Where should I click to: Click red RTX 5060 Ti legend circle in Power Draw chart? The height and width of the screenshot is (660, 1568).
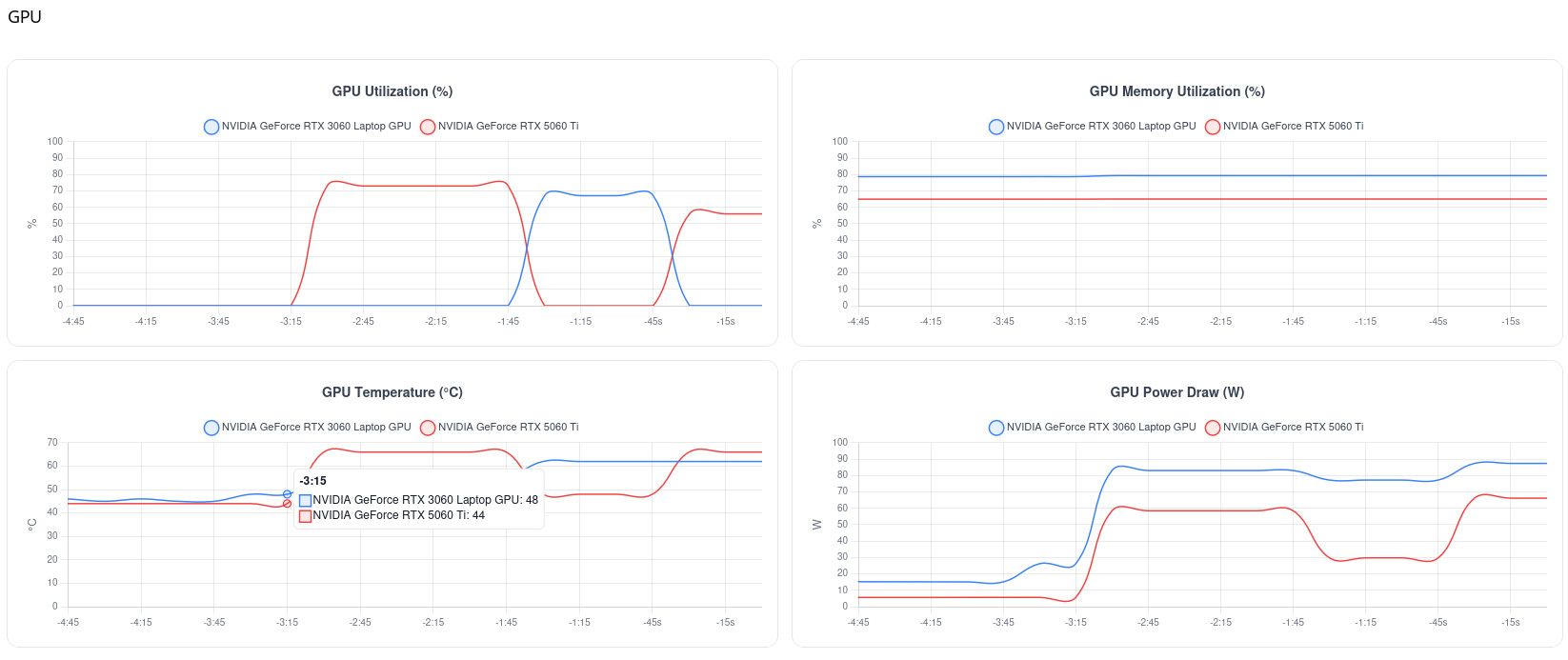[1213, 428]
